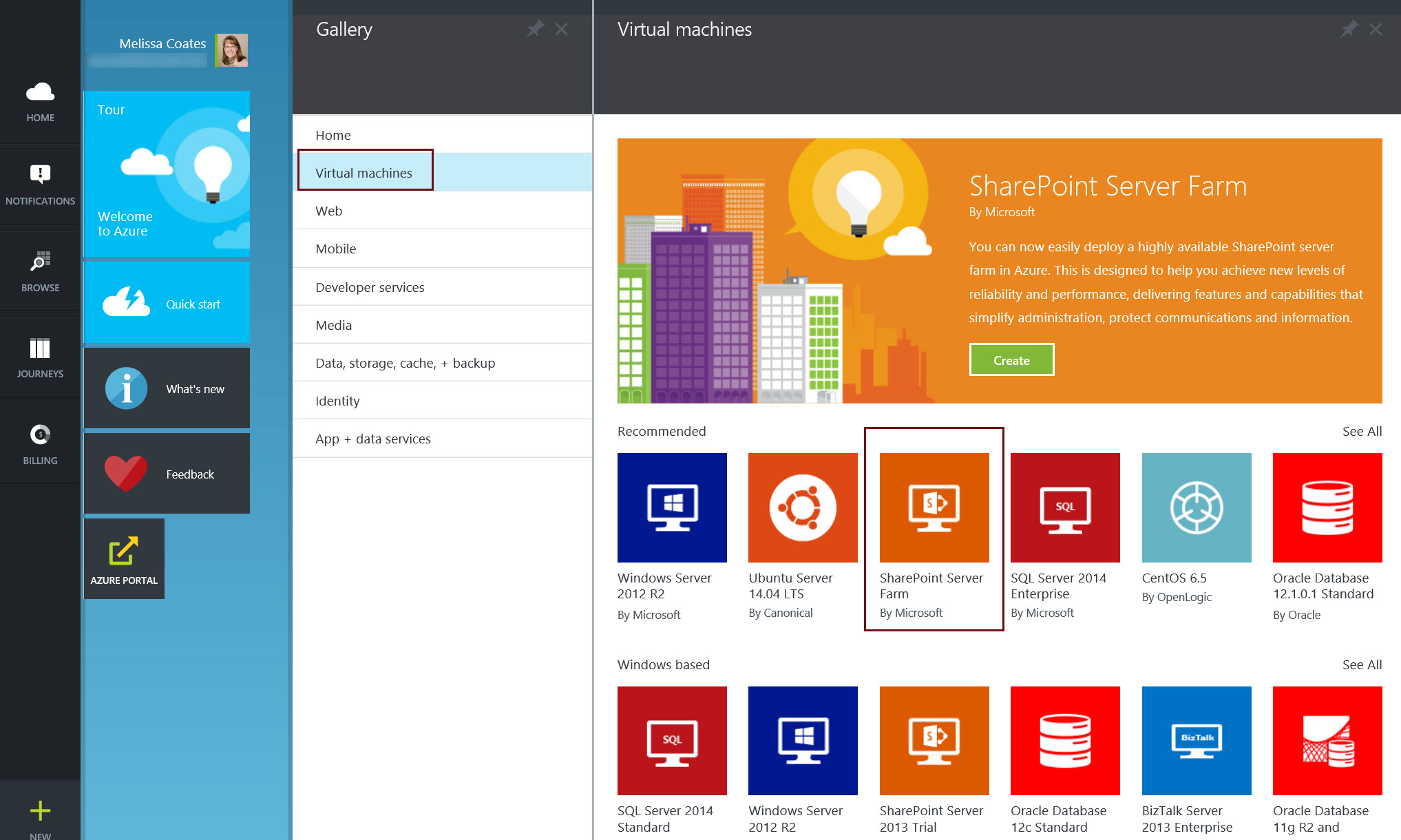Screen dimensions: 1401x840
Task: Open Journeys icon in sidebar
Action: (x=40, y=348)
